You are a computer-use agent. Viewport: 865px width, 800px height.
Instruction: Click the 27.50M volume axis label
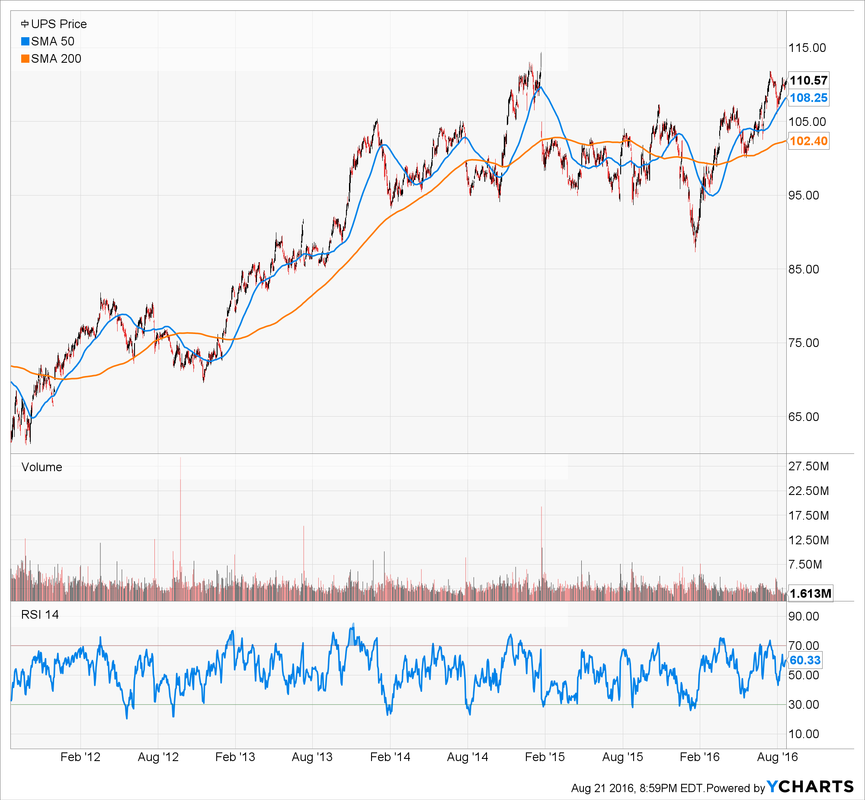[x=810, y=467]
